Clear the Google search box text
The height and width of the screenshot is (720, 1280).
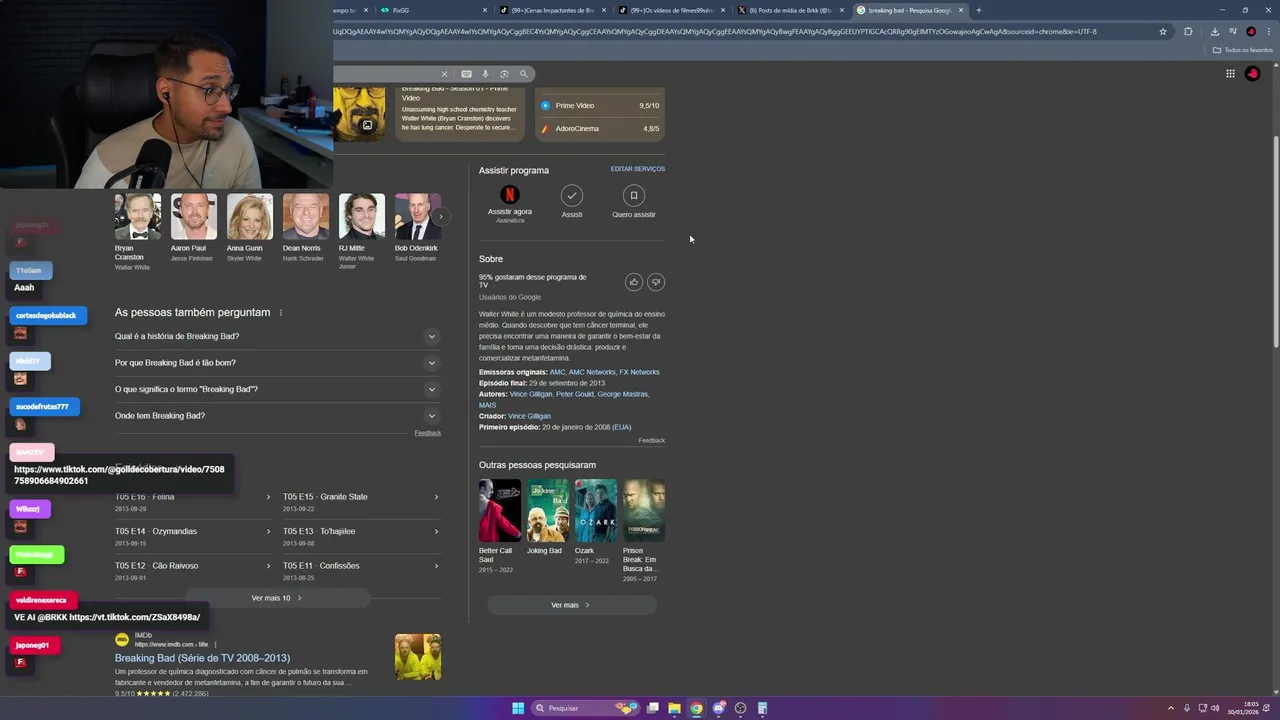(x=445, y=74)
